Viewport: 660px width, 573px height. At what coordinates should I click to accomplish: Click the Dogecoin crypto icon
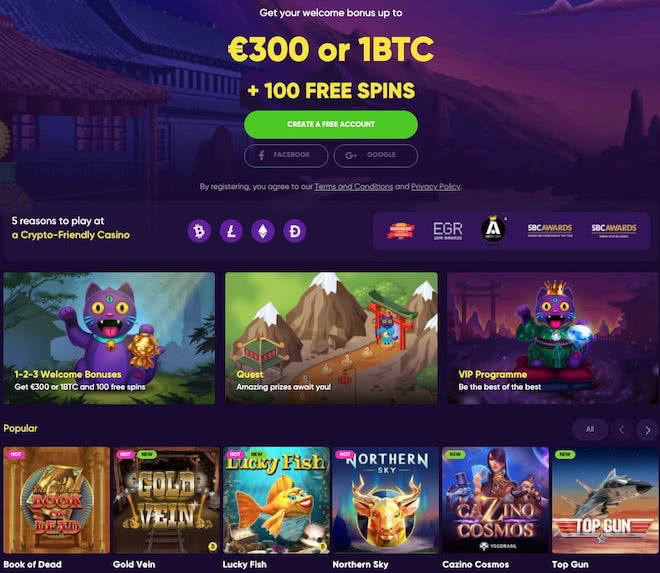(x=295, y=231)
